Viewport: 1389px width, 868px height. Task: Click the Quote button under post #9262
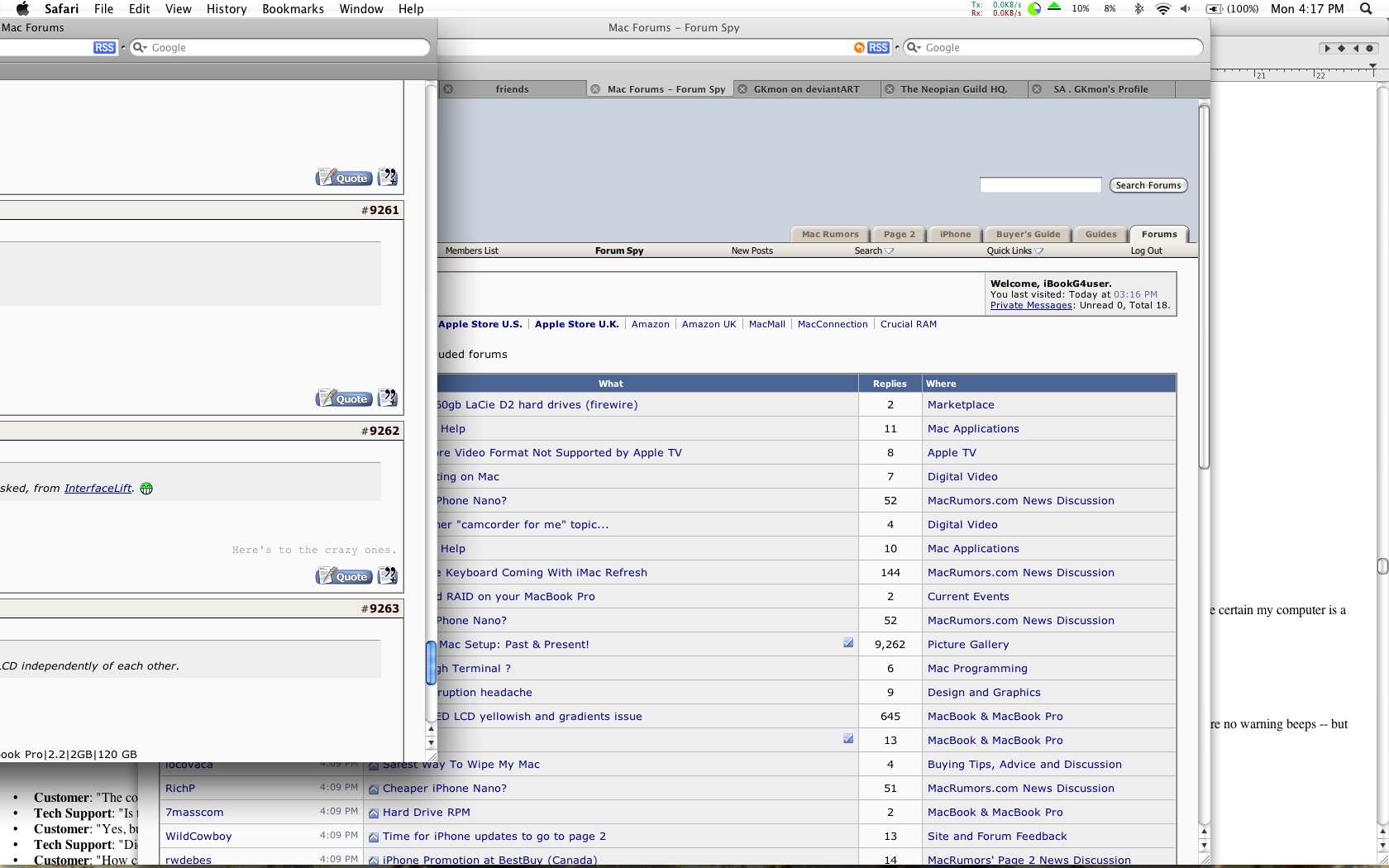[344, 576]
